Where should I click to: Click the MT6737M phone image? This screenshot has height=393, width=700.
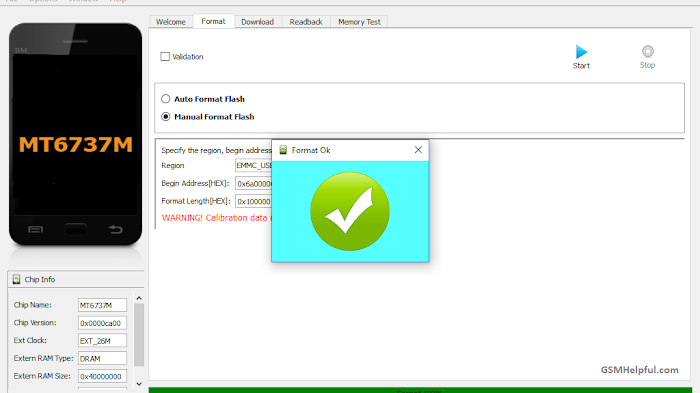(75, 134)
